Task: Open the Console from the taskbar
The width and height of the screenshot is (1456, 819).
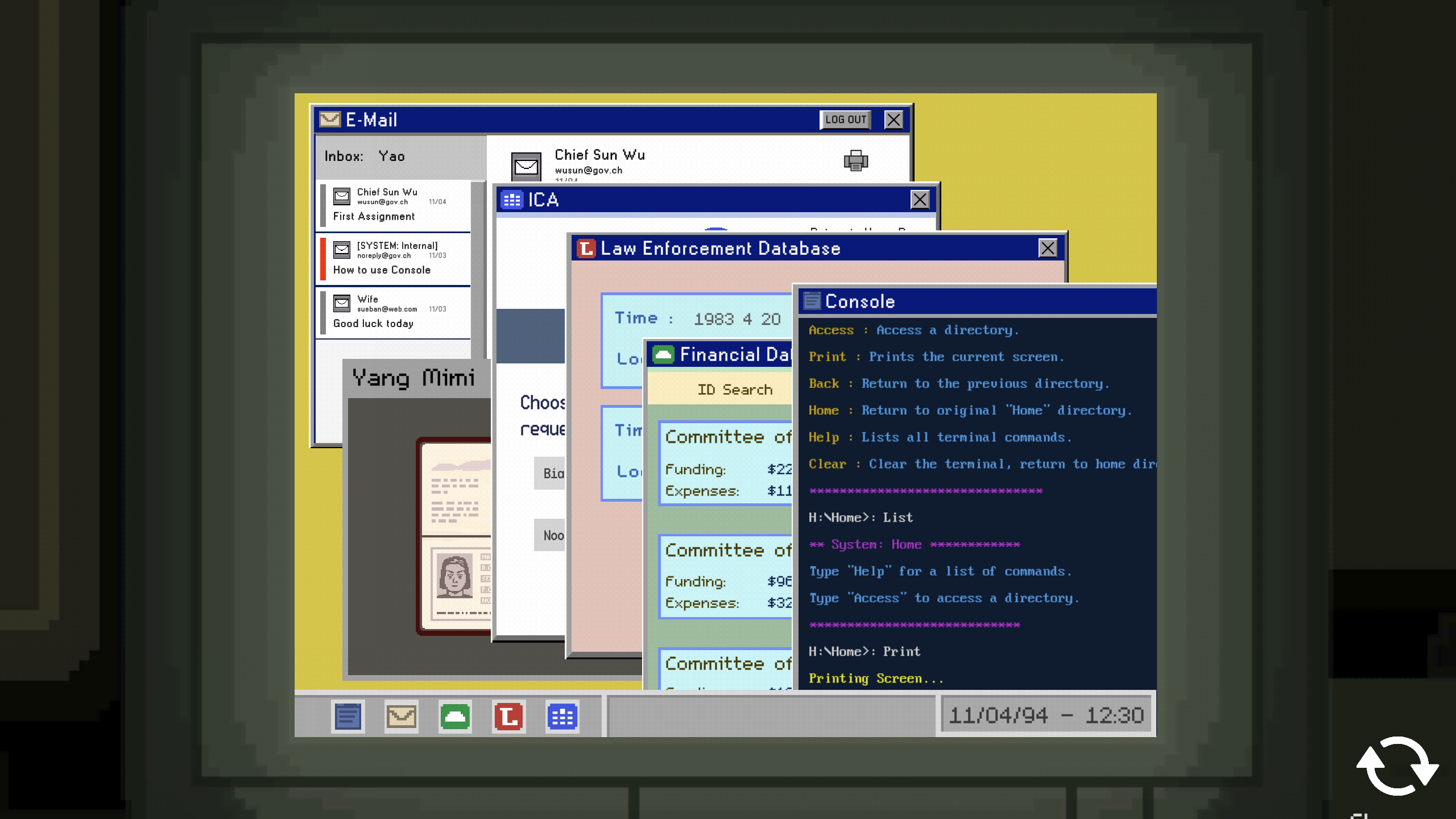Action: (348, 717)
